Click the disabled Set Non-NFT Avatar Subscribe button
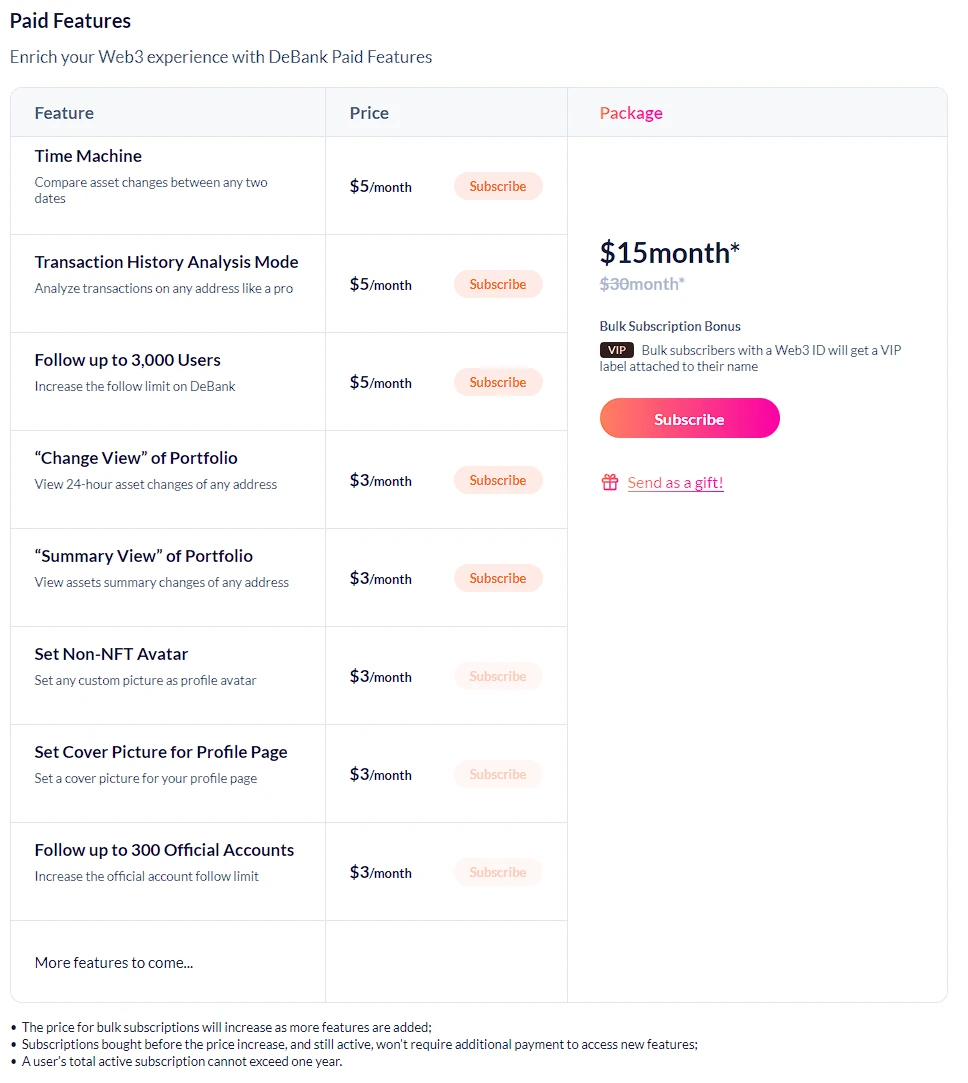Image resolution: width=968 pixels, height=1083 pixels. tap(497, 676)
